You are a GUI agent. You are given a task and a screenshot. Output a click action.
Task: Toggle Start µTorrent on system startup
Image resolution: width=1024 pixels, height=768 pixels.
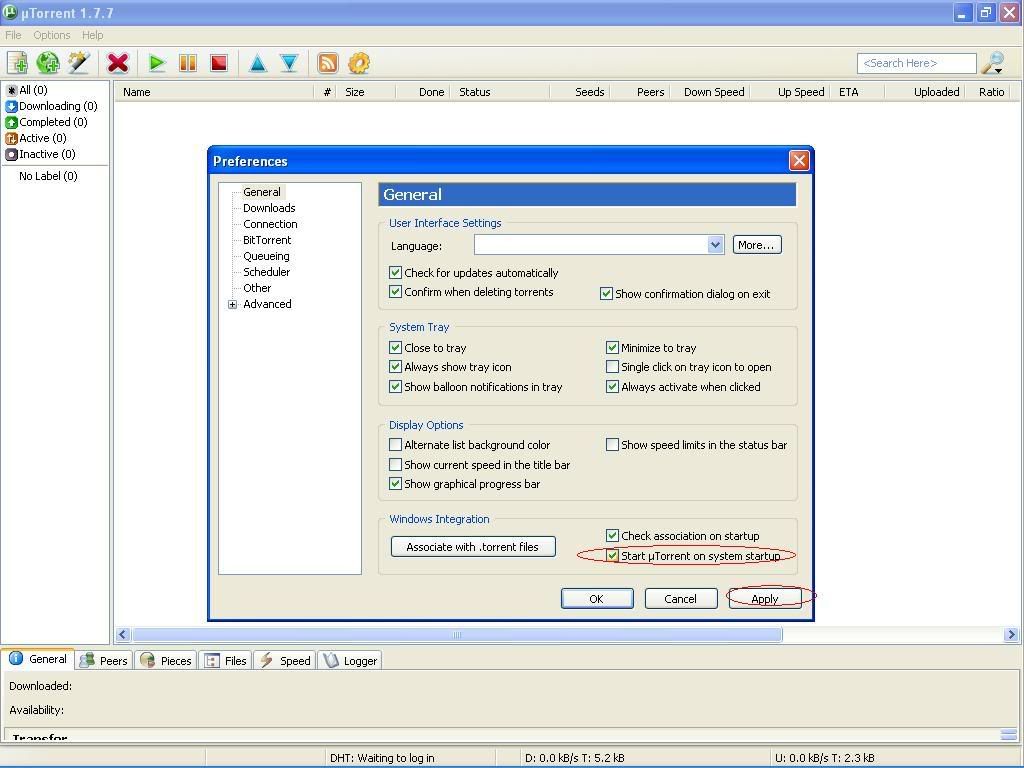tap(613, 556)
